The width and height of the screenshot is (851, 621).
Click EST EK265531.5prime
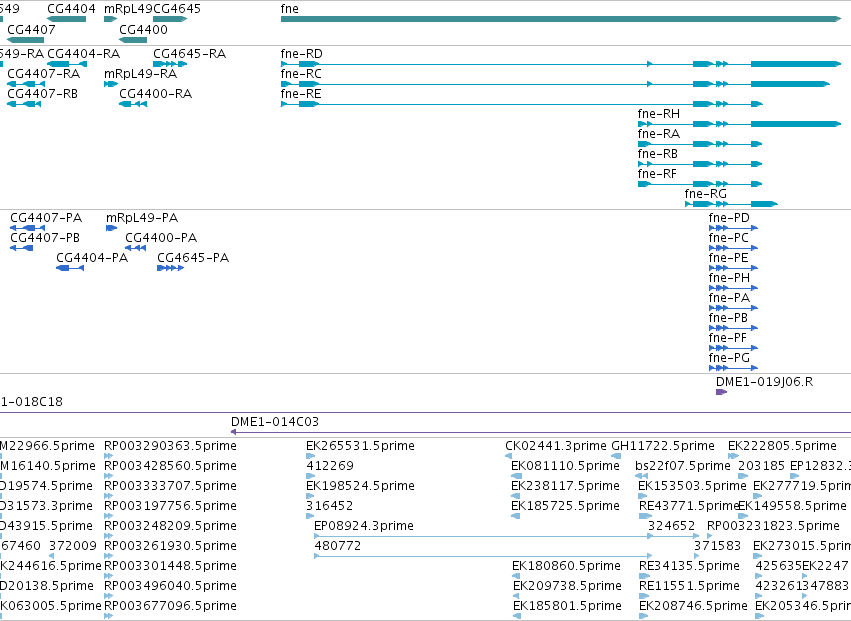[360, 446]
